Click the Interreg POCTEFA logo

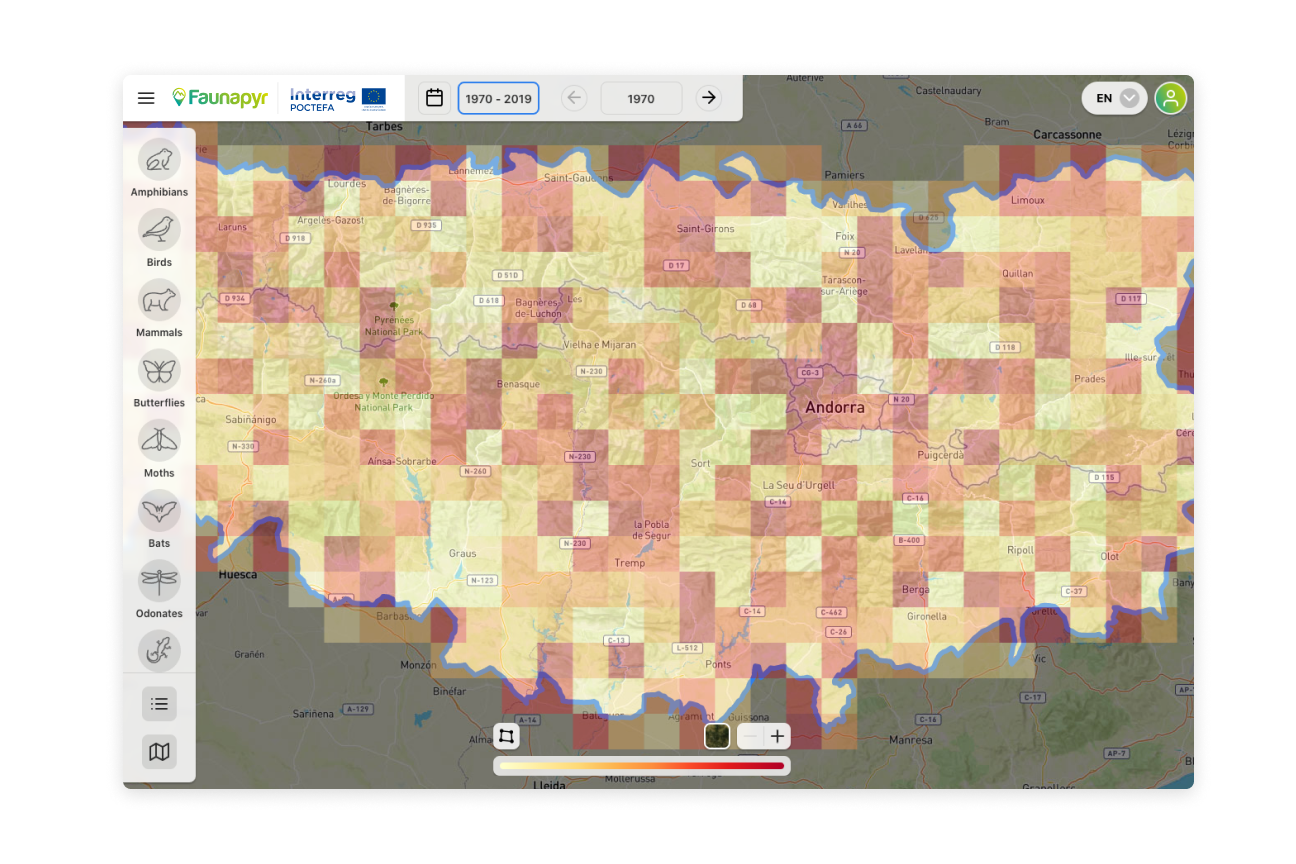click(338, 98)
